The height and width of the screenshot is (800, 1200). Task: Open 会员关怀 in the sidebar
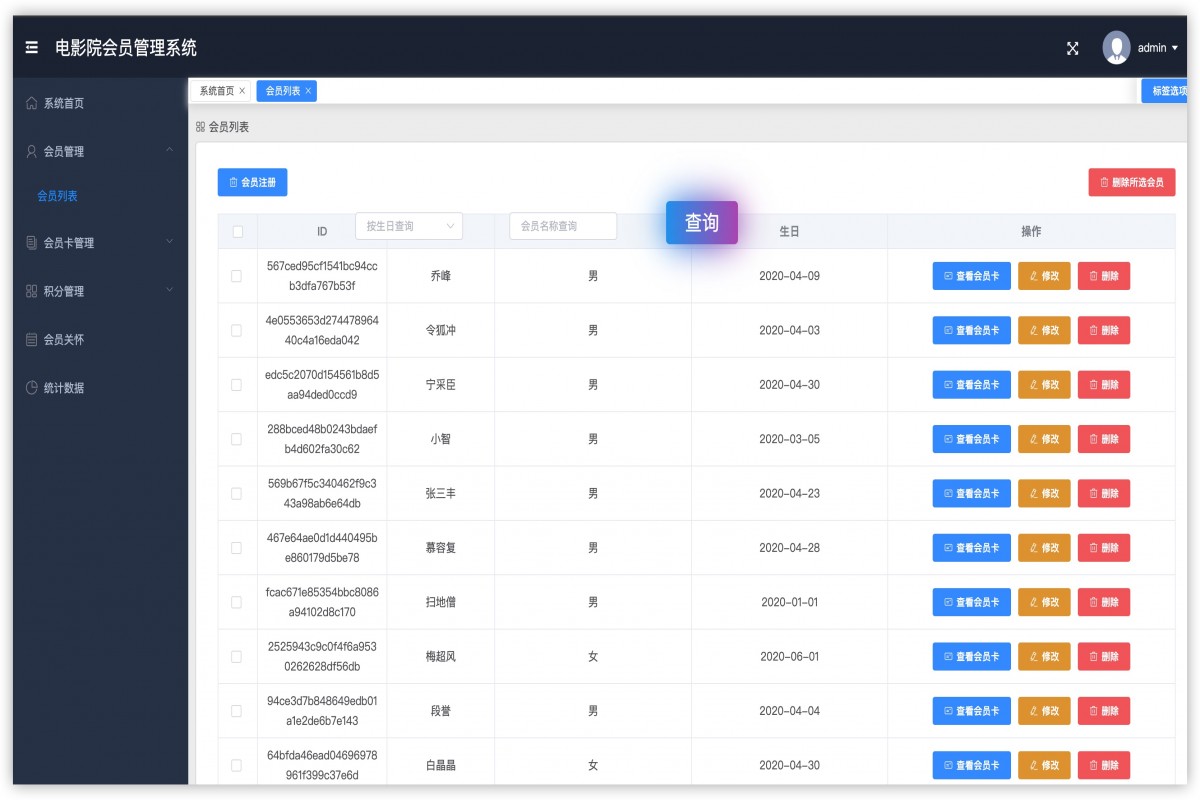64,340
